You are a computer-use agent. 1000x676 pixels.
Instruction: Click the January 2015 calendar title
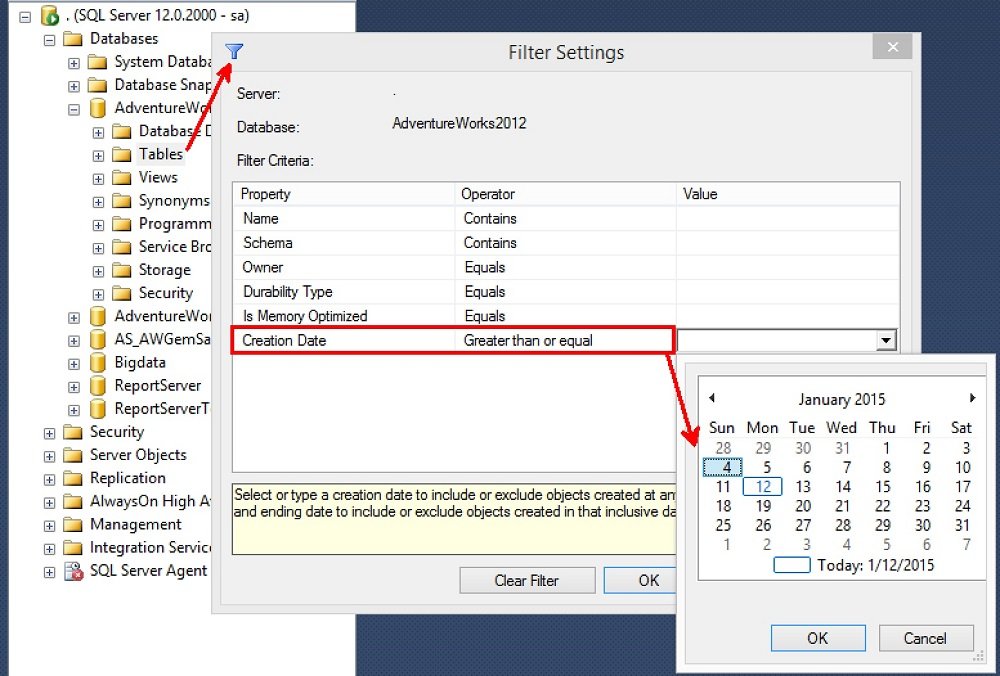tap(841, 399)
